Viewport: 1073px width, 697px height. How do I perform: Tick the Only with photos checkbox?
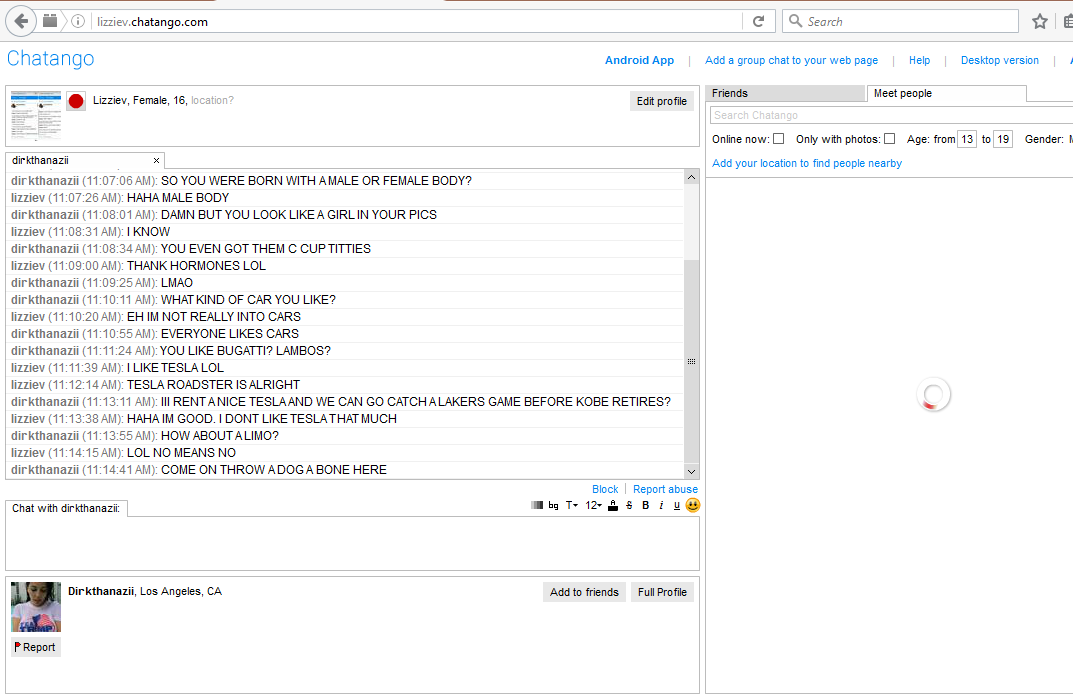click(890, 139)
